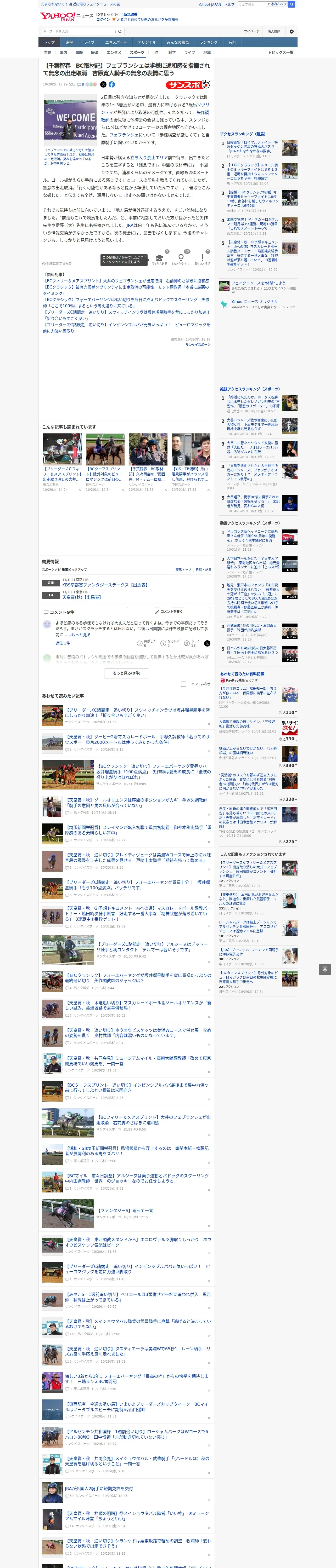Select the ランキング navigation tab
The image size is (336, 1568).
pos(209,43)
